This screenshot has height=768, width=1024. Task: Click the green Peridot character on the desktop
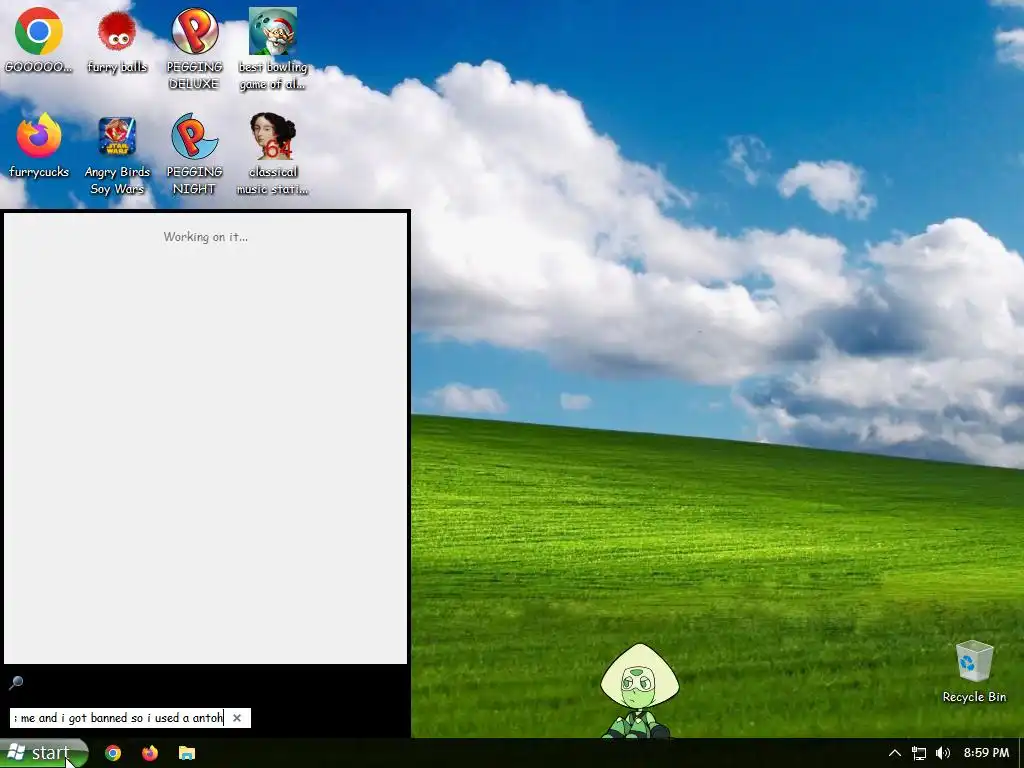(639, 691)
